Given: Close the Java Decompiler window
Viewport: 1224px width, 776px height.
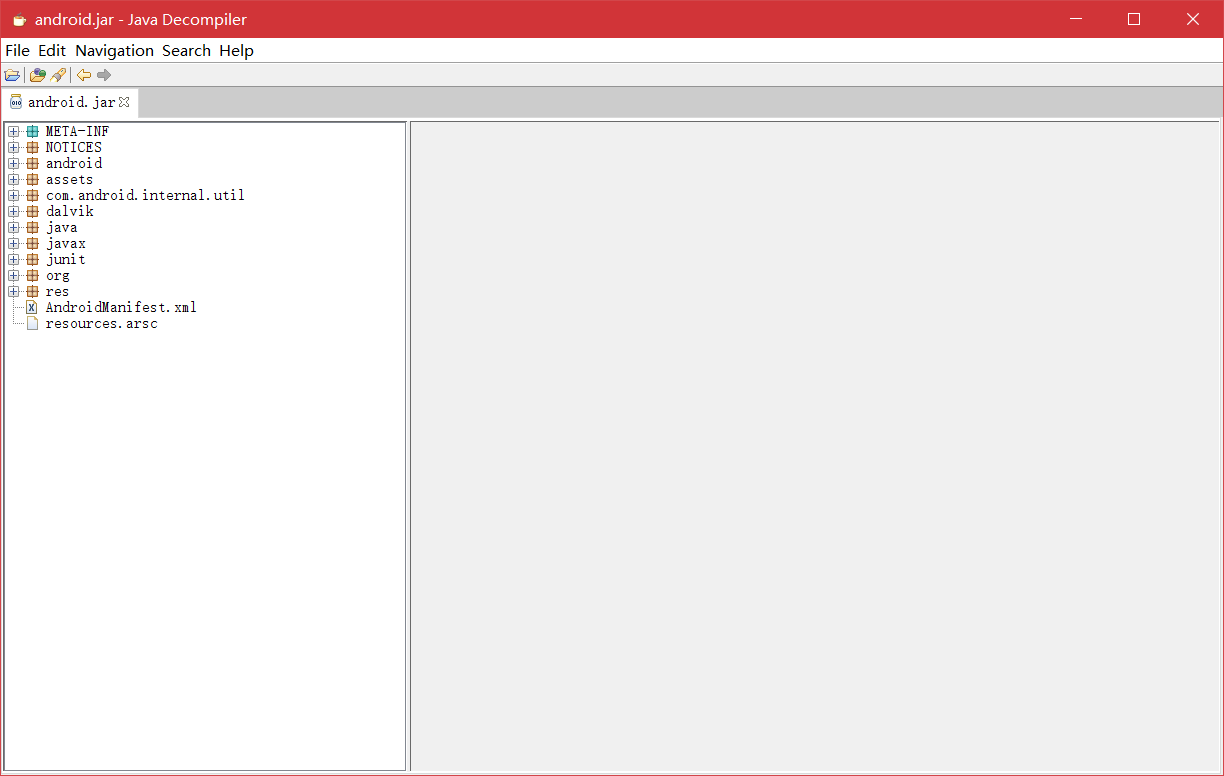Looking at the screenshot, I should (1193, 19).
